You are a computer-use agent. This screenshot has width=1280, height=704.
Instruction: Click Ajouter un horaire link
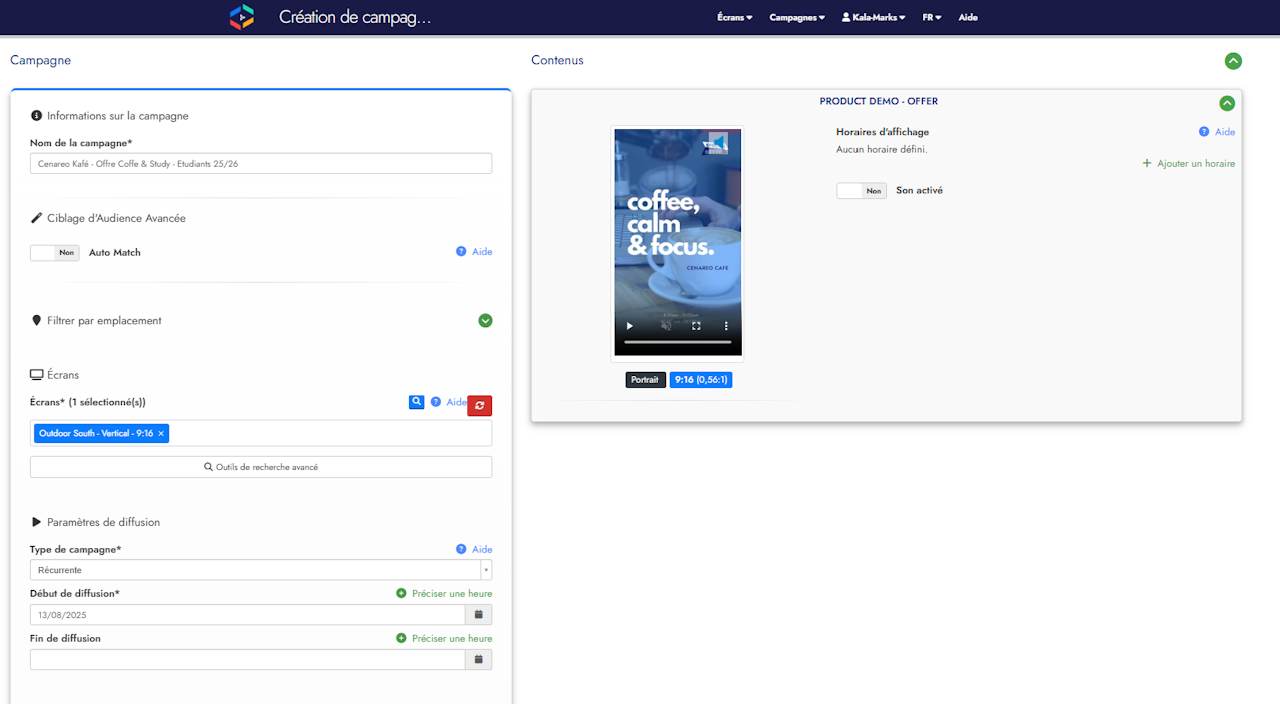point(1189,163)
